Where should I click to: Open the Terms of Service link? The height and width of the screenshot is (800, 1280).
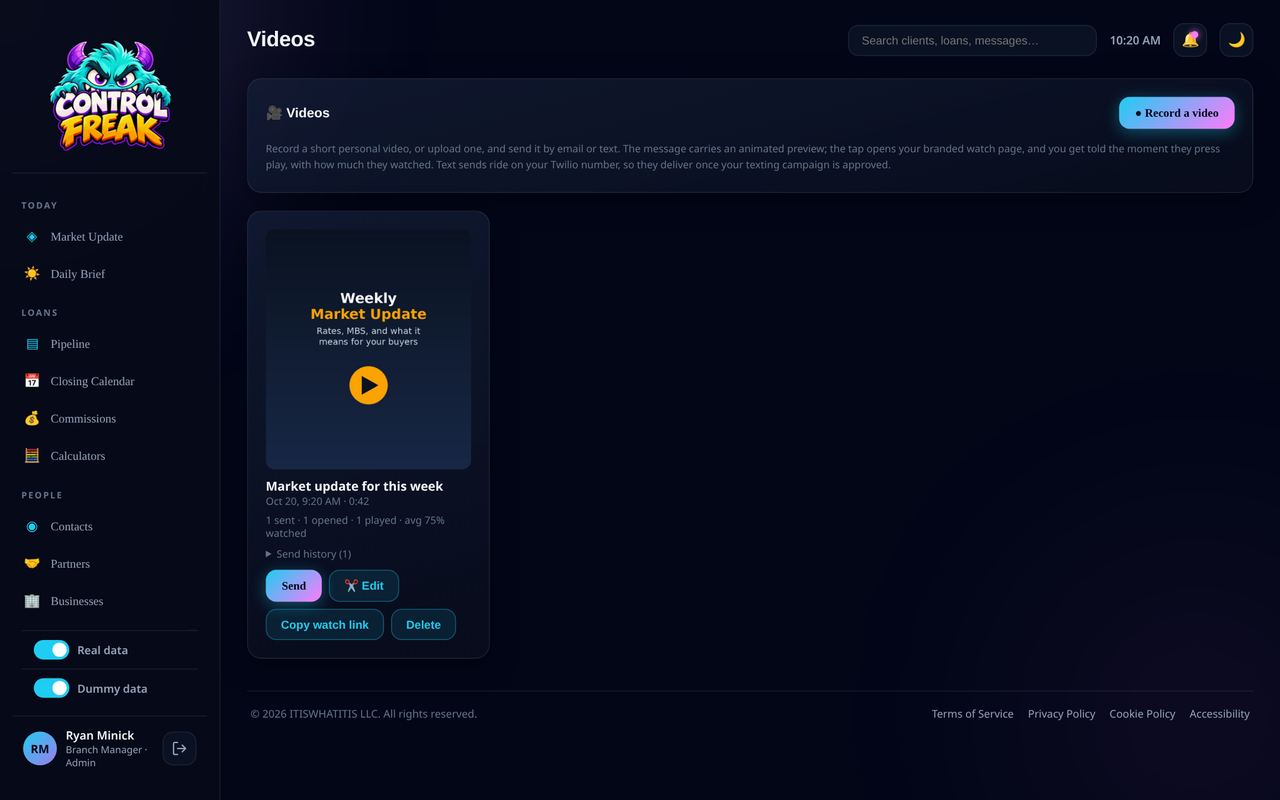972,714
